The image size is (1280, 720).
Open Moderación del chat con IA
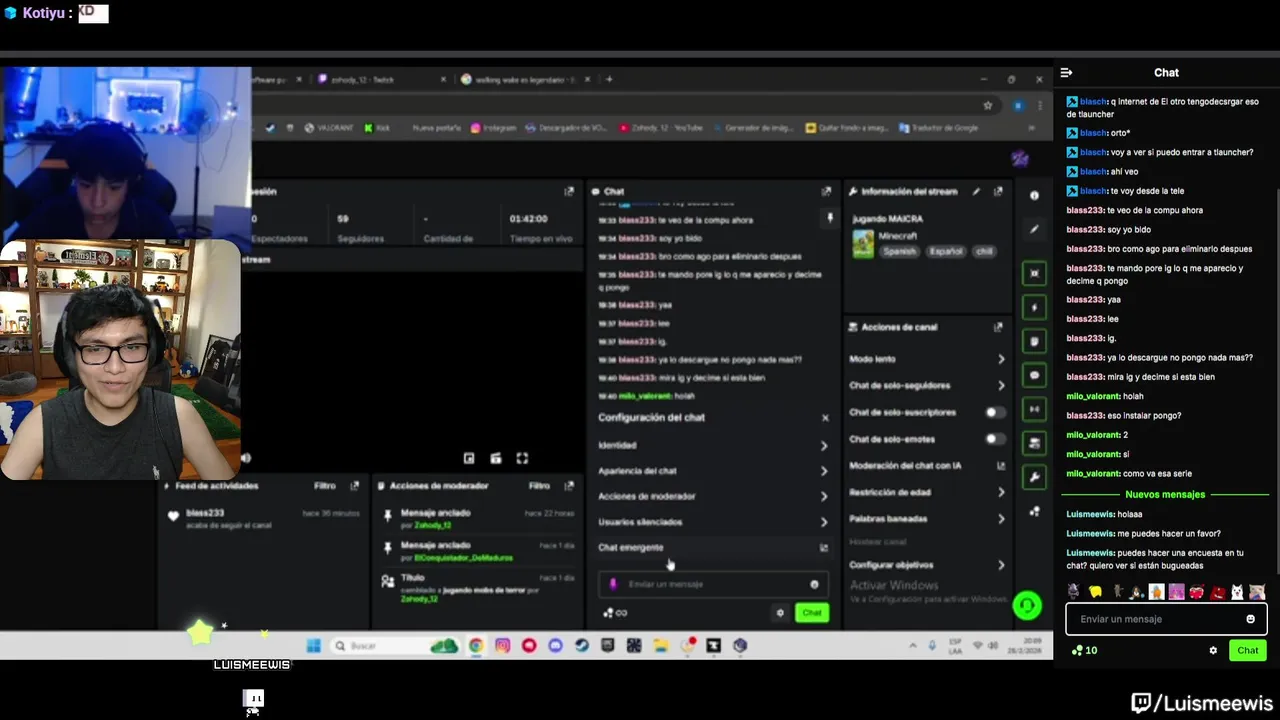click(x=927, y=465)
